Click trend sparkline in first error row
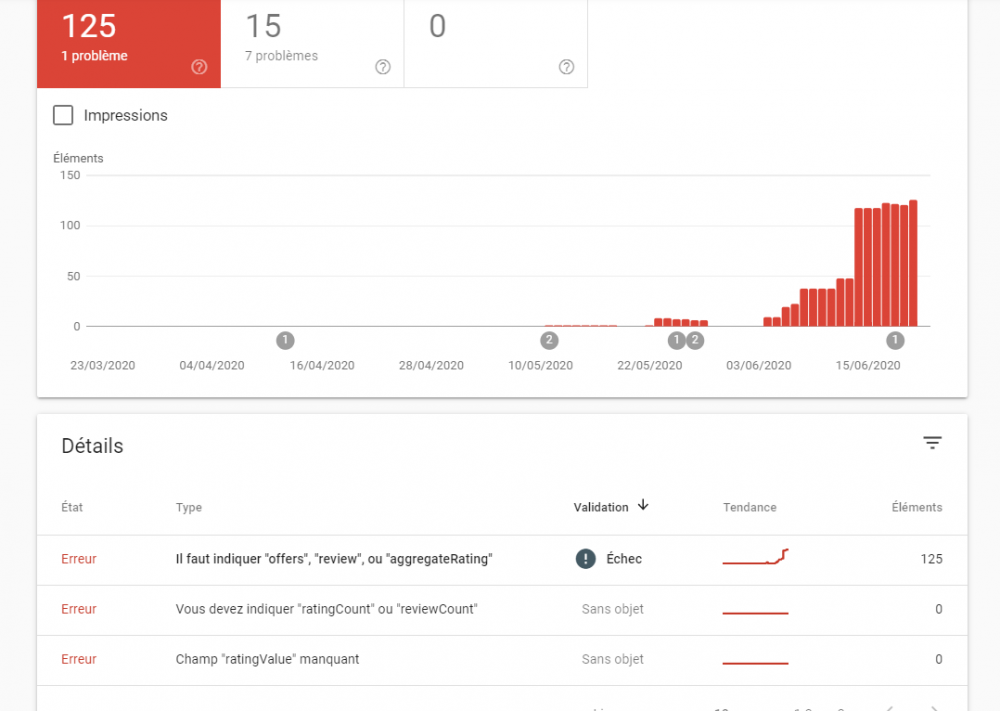Viewport: 1000px width, 711px height. [756, 557]
